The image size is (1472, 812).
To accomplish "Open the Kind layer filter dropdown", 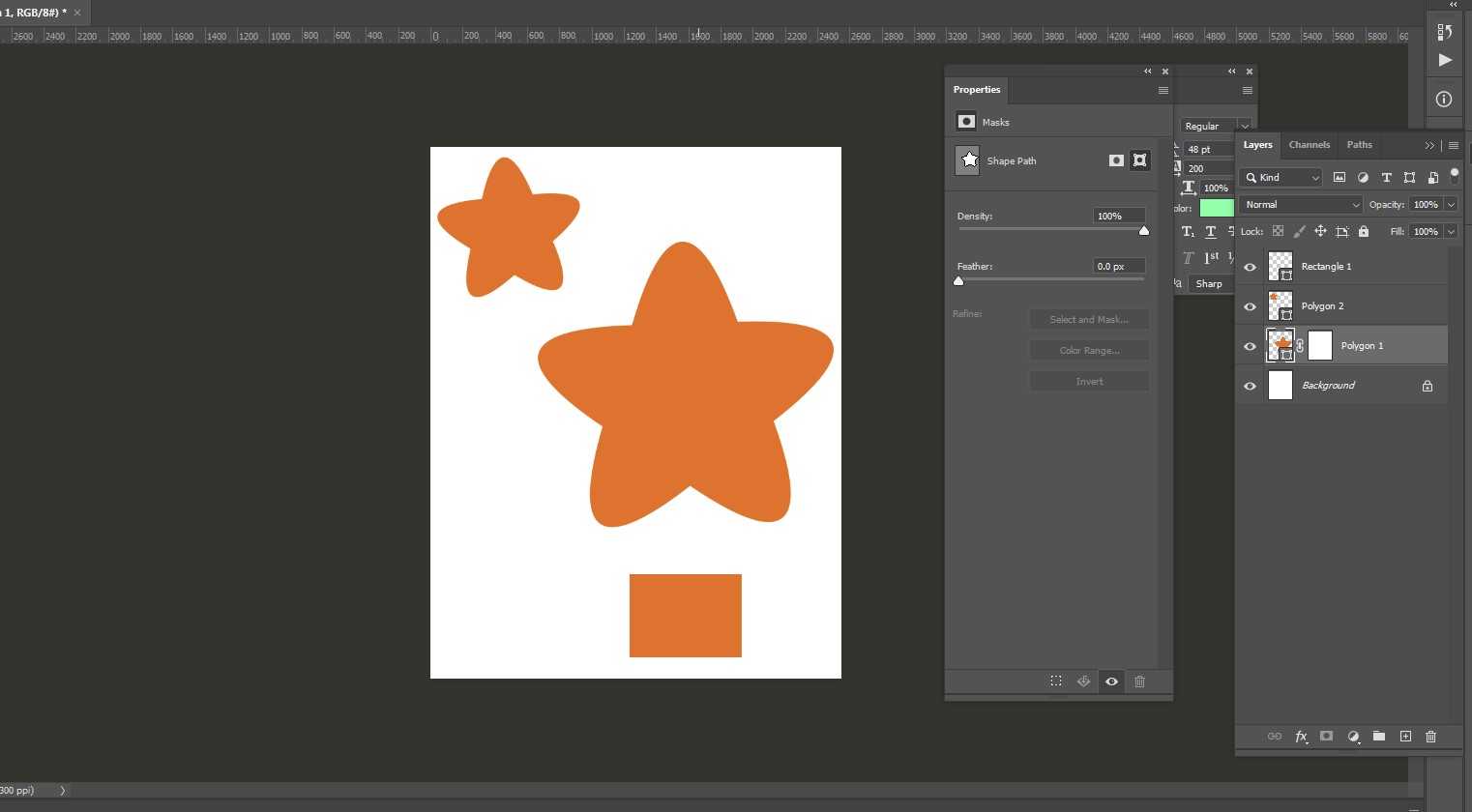I will (1281, 177).
